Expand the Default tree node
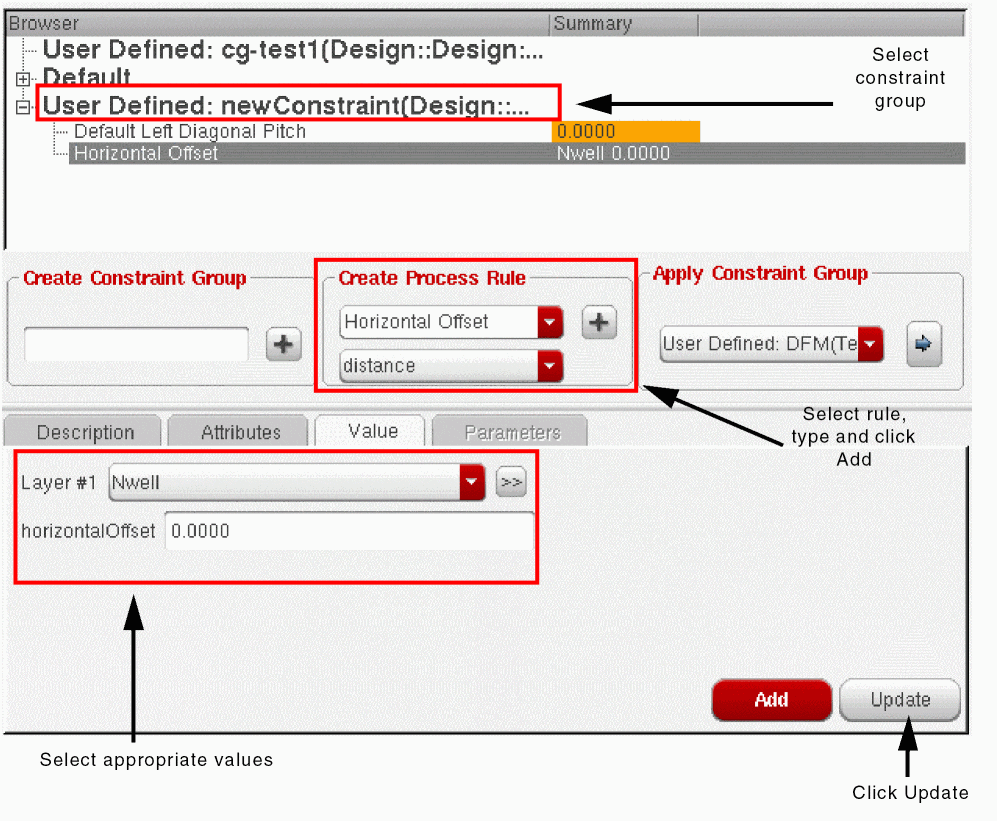 [23, 78]
